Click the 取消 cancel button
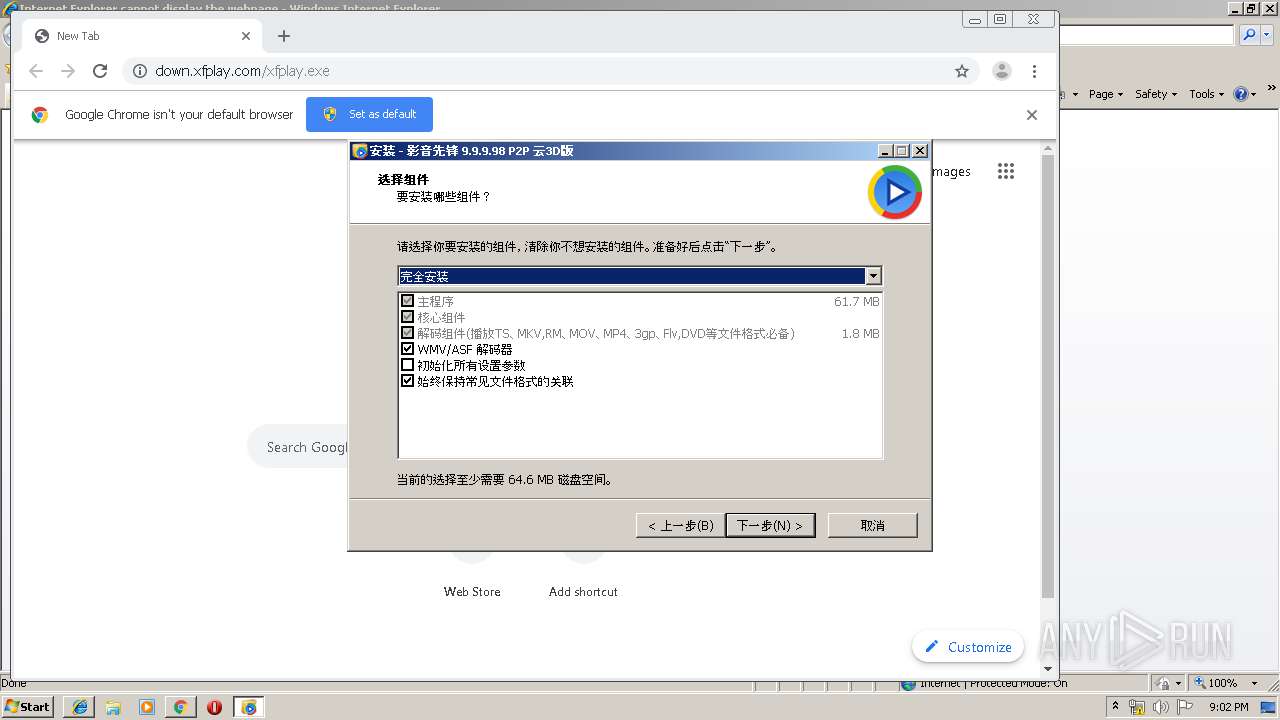The height and width of the screenshot is (720, 1280). pyautogui.click(x=872, y=525)
